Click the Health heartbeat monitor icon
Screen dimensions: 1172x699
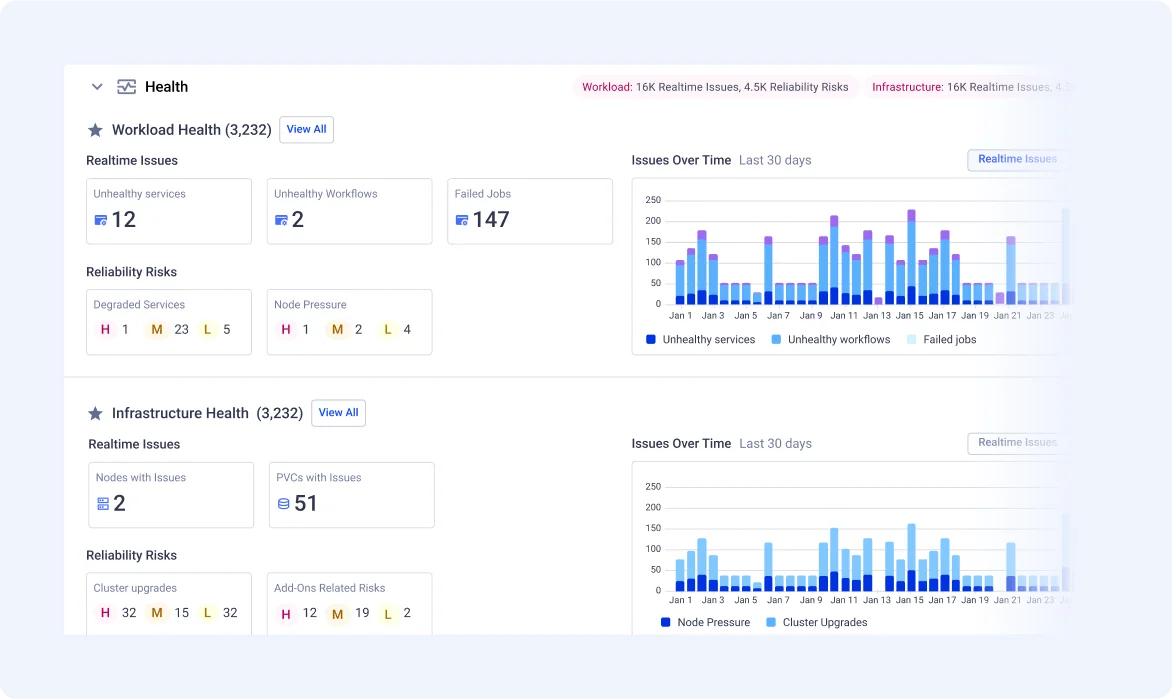tap(126, 87)
